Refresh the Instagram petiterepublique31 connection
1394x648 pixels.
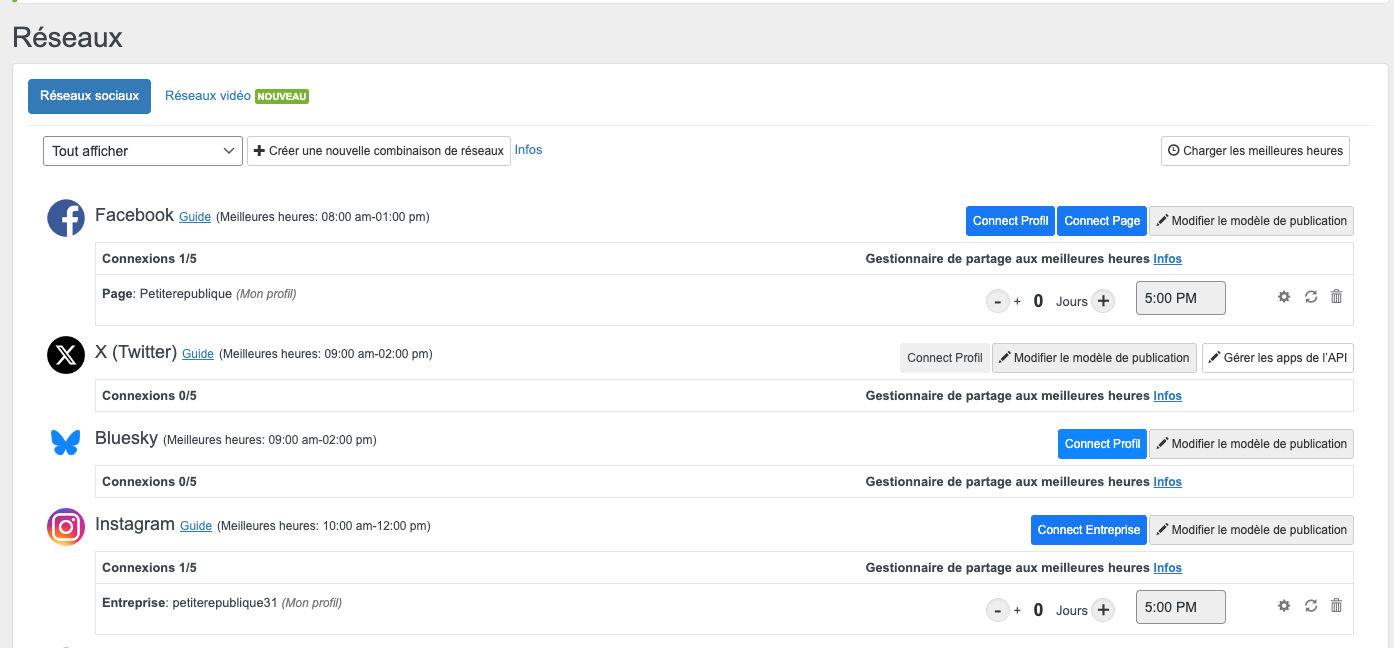click(1310, 606)
